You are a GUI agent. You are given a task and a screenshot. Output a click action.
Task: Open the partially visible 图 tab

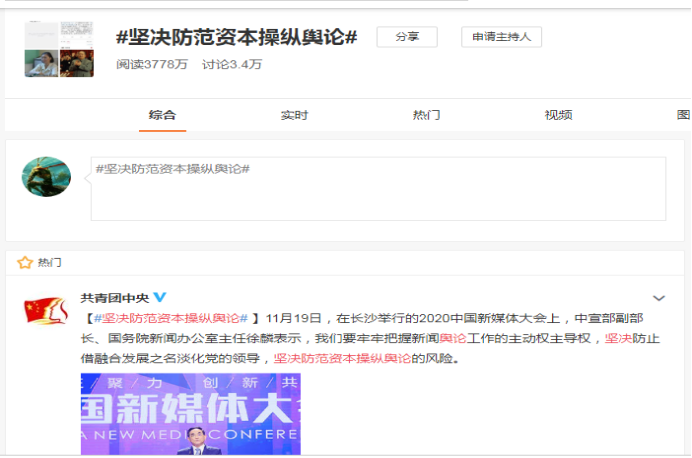pos(683,115)
